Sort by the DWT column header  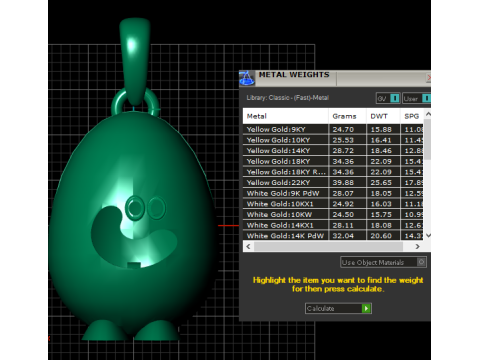tap(383, 116)
